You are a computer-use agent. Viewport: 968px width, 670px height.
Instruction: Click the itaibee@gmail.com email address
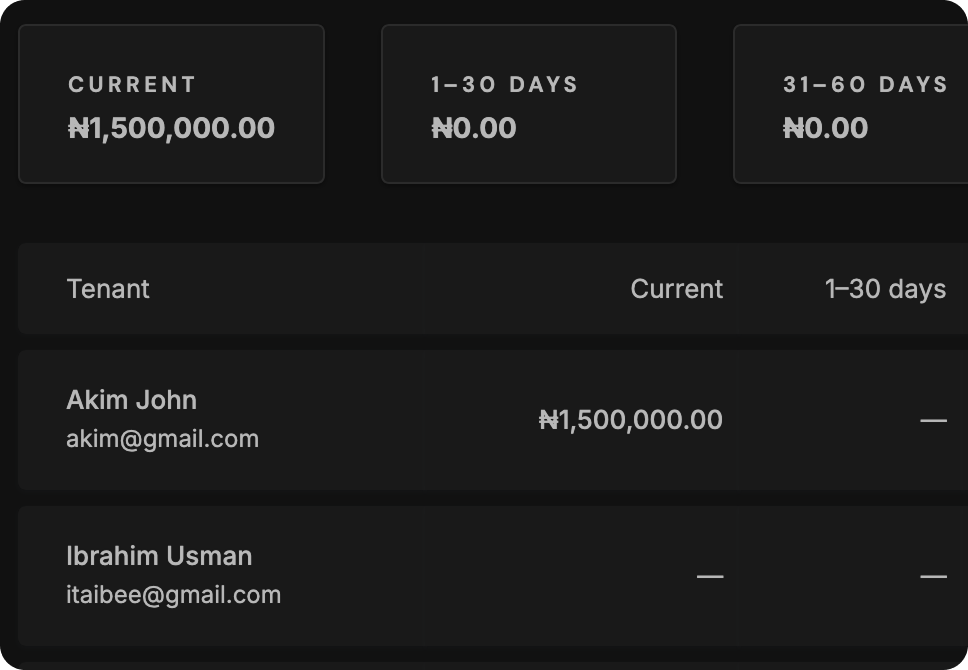click(173, 595)
